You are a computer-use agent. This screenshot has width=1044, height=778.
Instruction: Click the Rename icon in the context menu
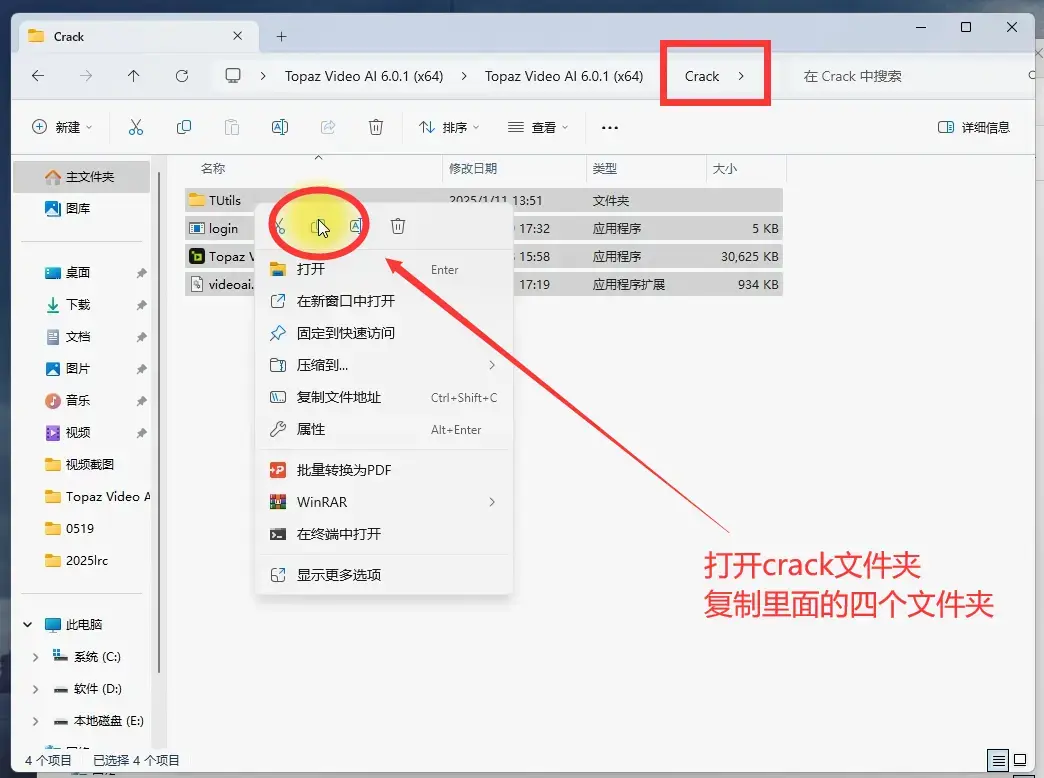point(356,226)
